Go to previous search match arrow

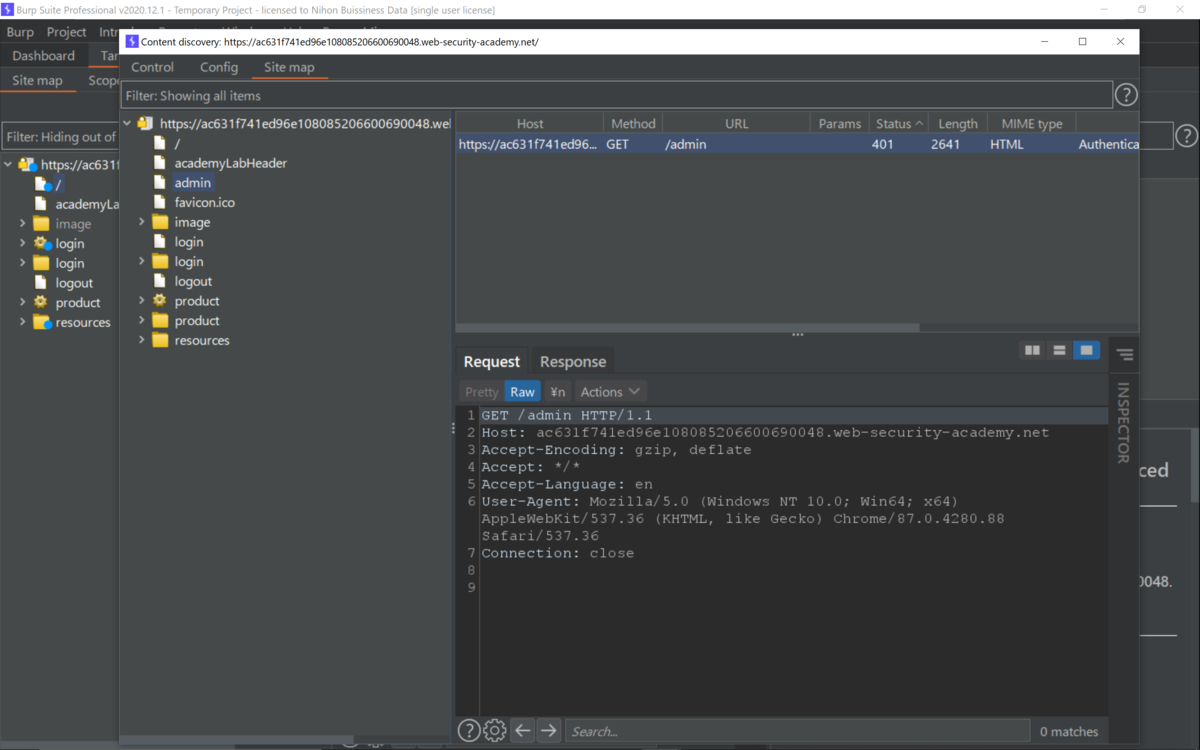[x=522, y=731]
